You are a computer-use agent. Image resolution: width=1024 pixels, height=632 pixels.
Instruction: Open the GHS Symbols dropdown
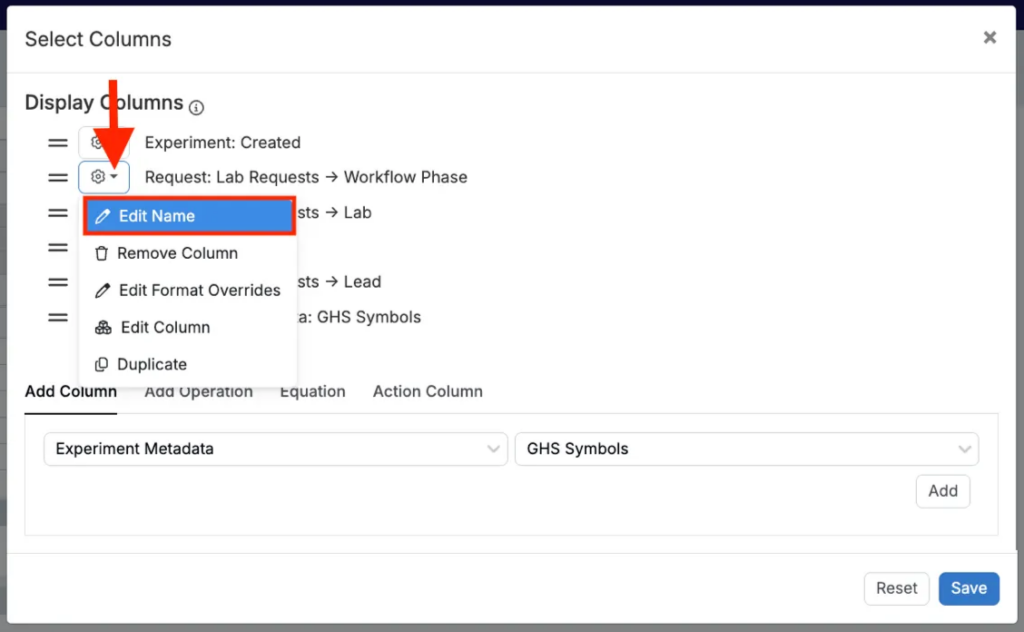point(745,449)
